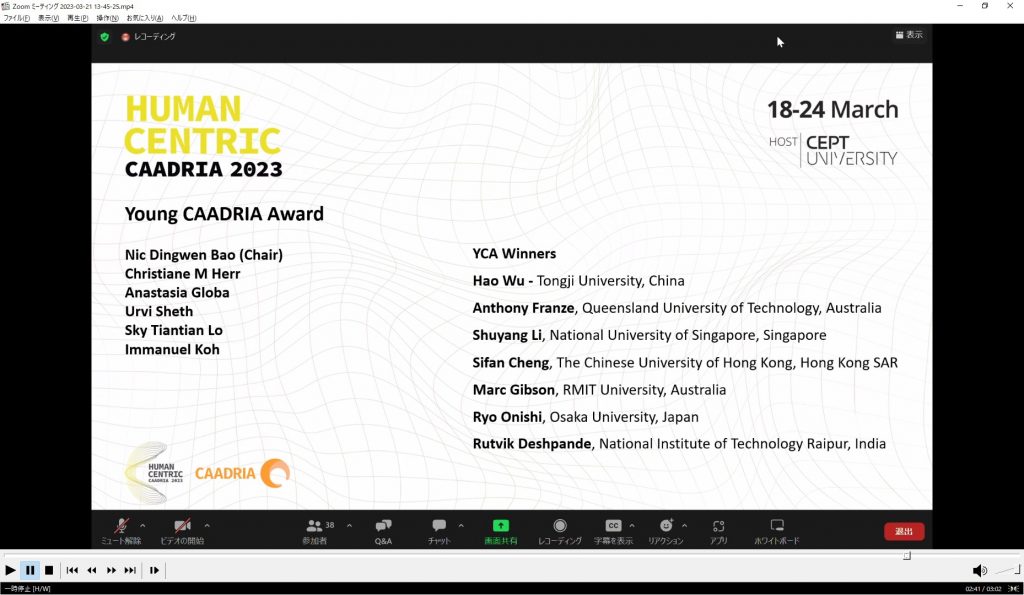Expand the arrow next to the participants icon
The image size is (1024, 595).
pos(349,525)
